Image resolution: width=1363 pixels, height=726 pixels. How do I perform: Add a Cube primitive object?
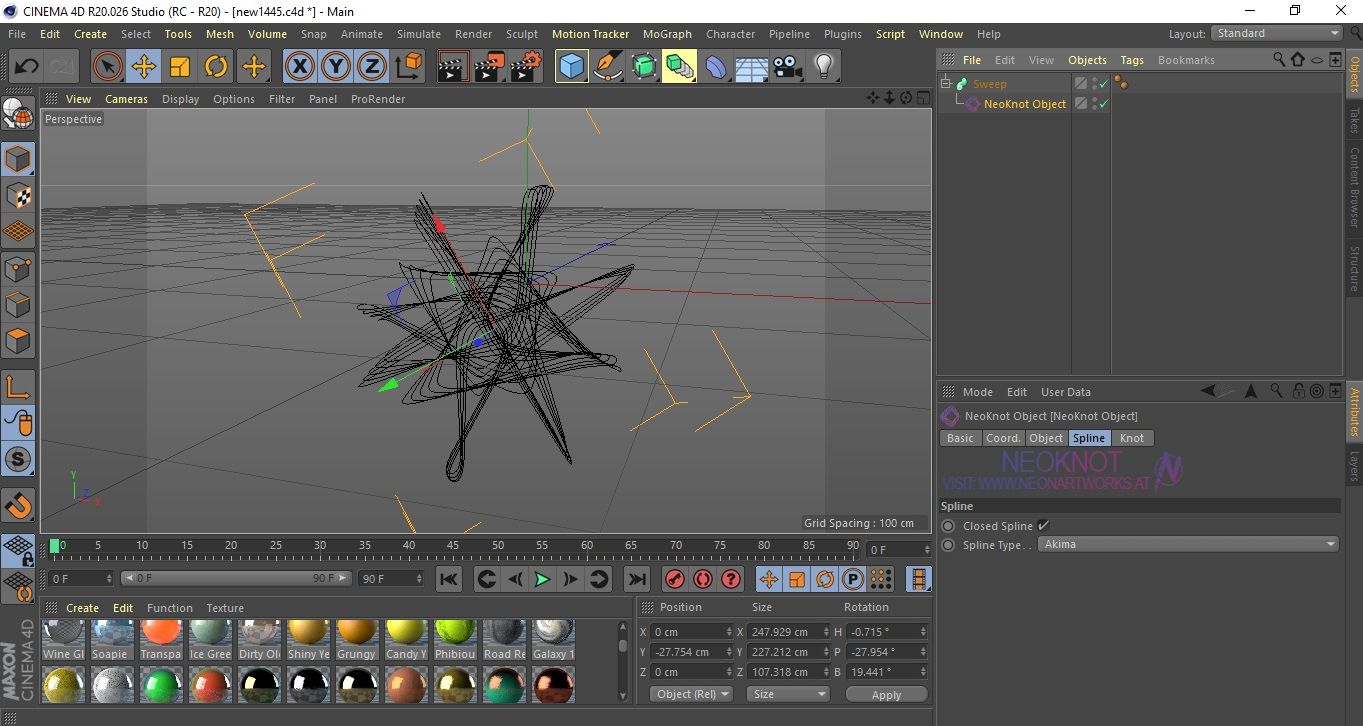coord(571,67)
